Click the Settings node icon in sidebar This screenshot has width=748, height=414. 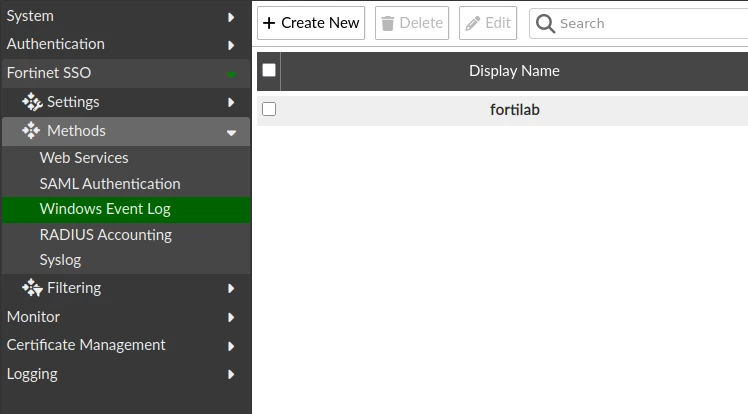point(32,102)
